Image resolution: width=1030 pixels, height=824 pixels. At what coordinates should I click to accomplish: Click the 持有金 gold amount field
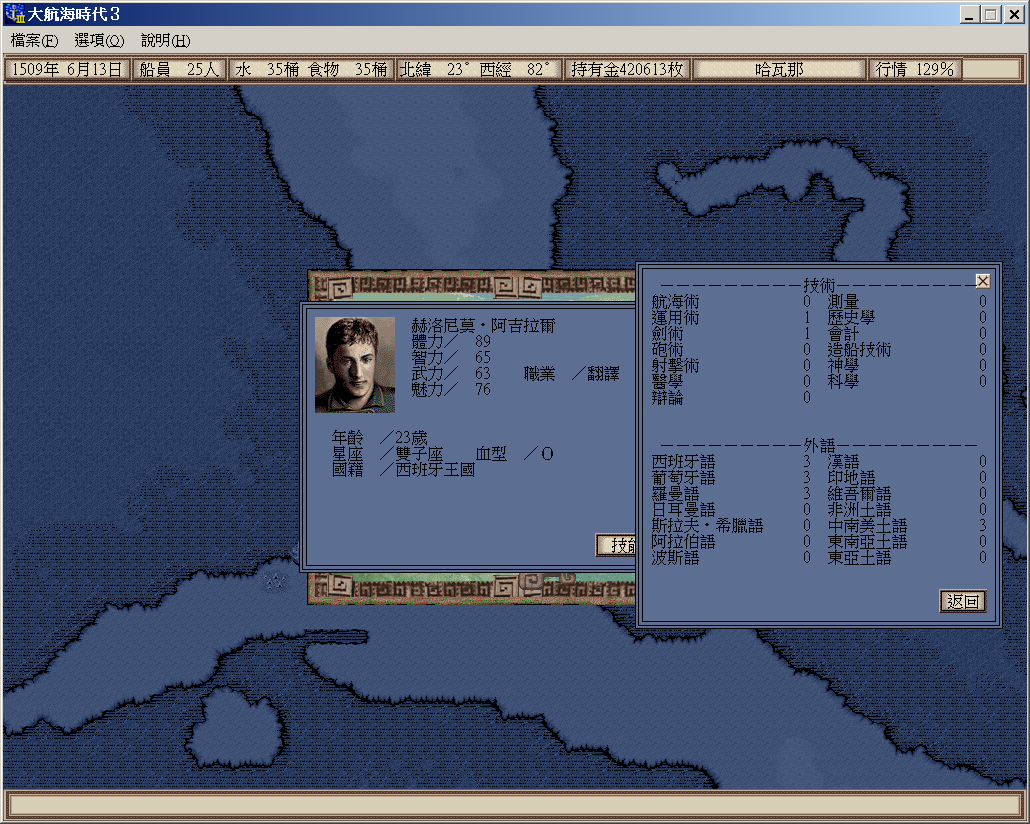(627, 69)
